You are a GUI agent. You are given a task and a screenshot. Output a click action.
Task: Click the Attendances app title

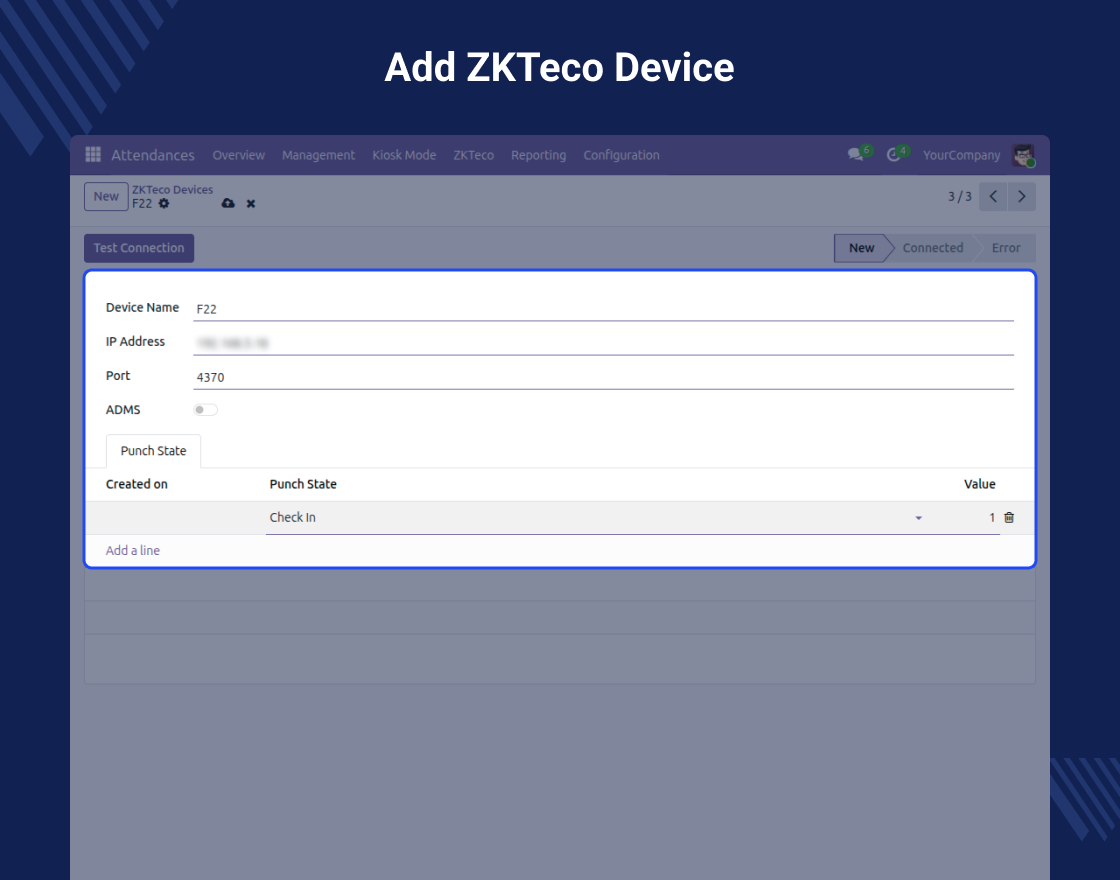point(153,155)
